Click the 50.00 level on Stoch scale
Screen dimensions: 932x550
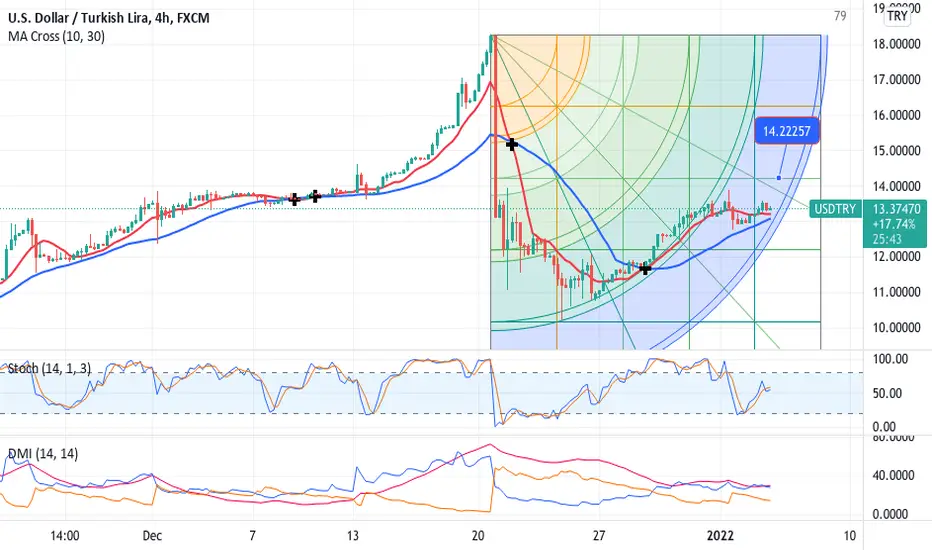tap(887, 393)
